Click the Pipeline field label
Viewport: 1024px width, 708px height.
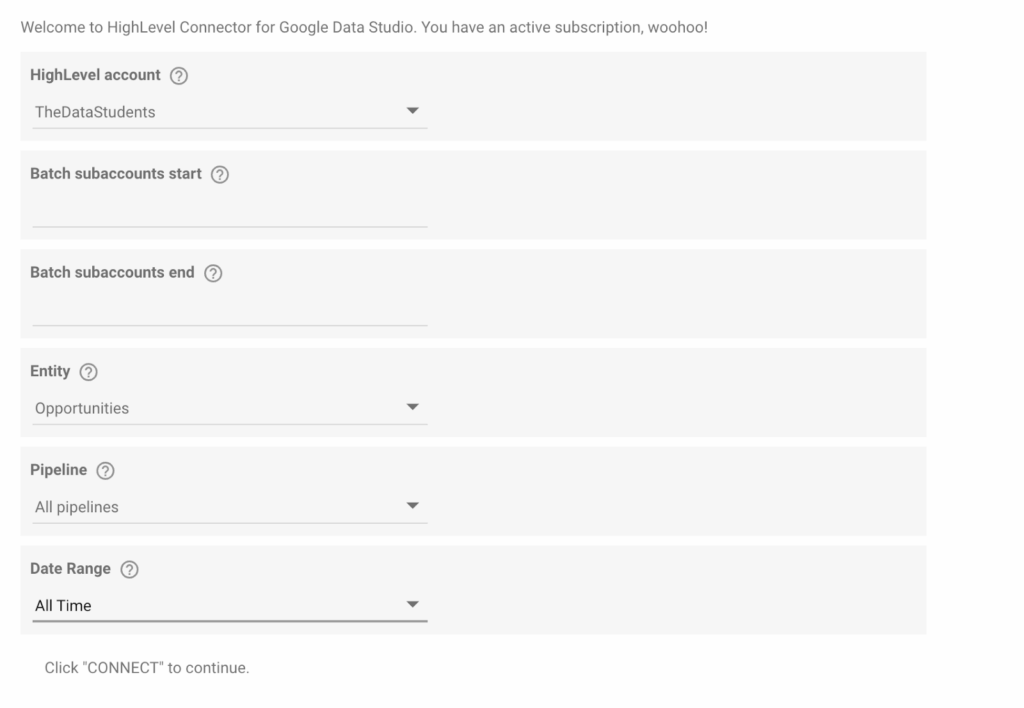58,470
